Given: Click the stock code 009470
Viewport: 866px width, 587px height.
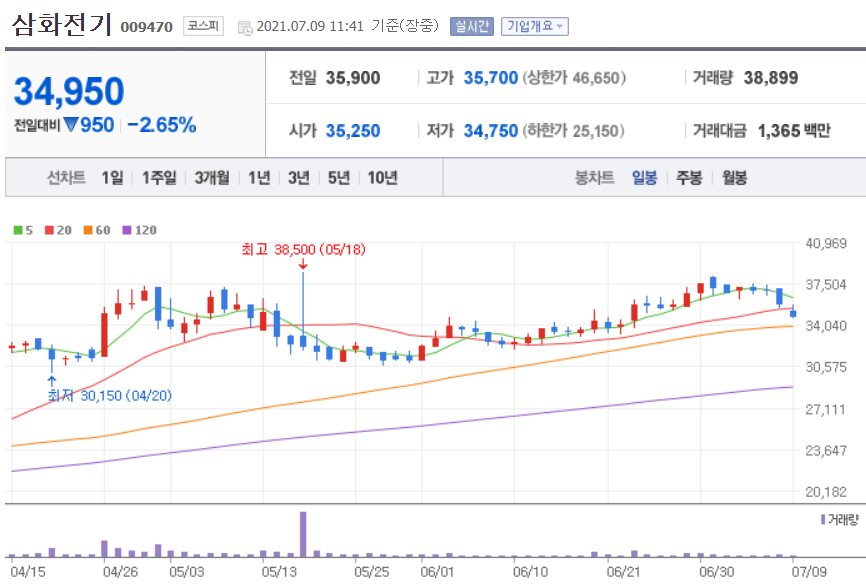Looking at the screenshot, I should pyautogui.click(x=146, y=27).
